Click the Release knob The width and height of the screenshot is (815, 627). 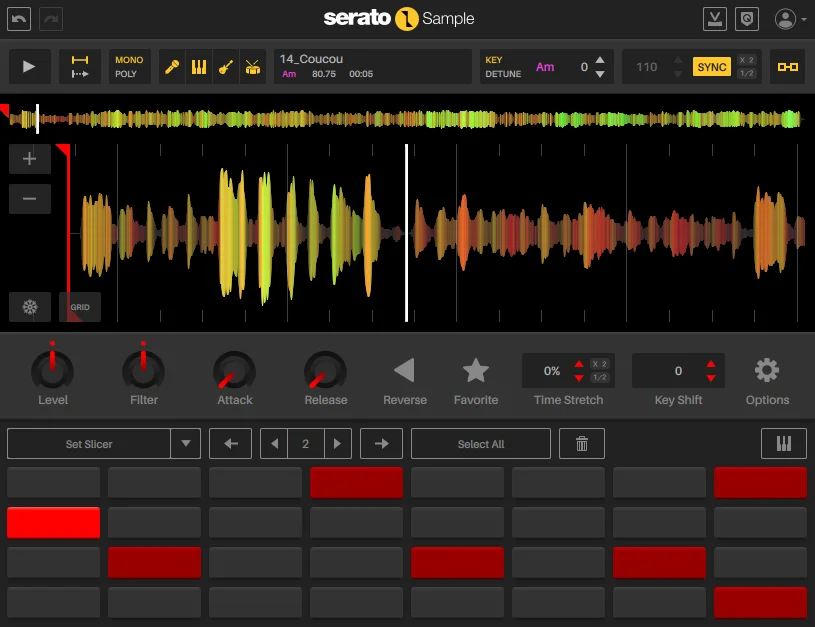click(x=325, y=371)
